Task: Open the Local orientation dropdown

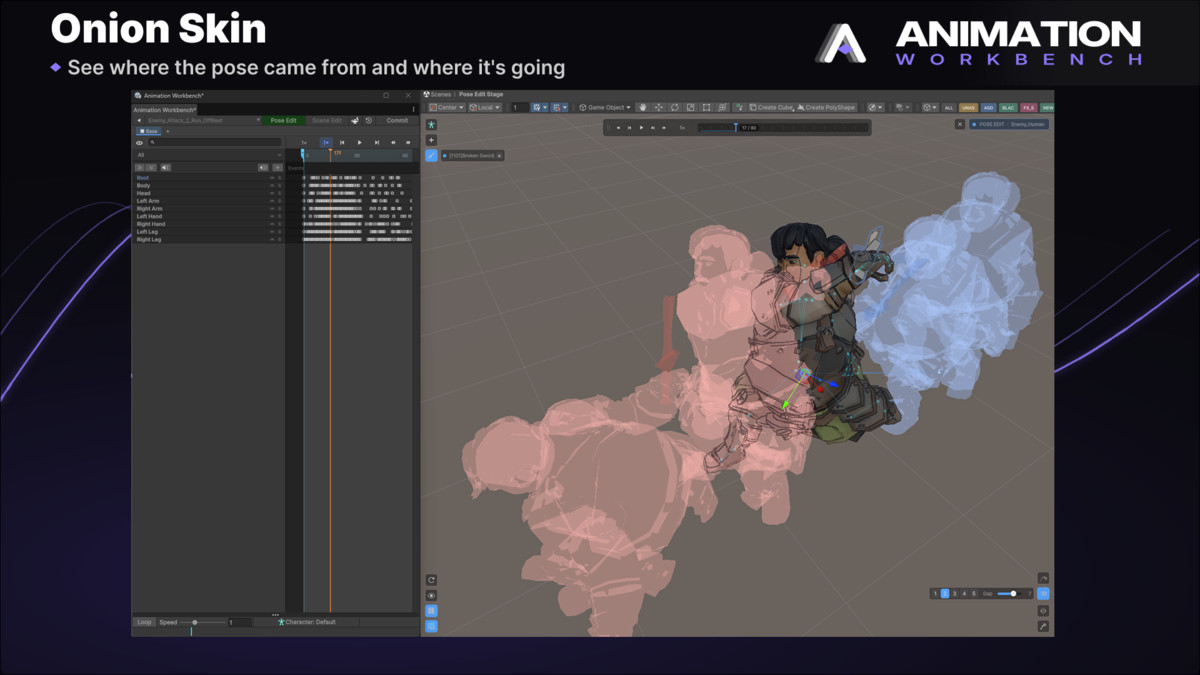Action: (x=485, y=107)
